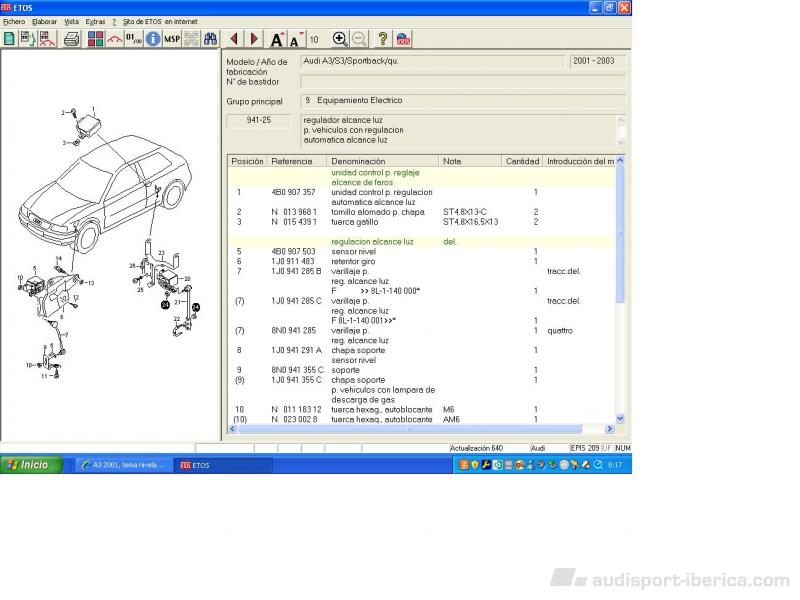Image resolution: width=800 pixels, height=600 pixels.
Task: Click the new document toolbar icon
Action: pos(9,39)
